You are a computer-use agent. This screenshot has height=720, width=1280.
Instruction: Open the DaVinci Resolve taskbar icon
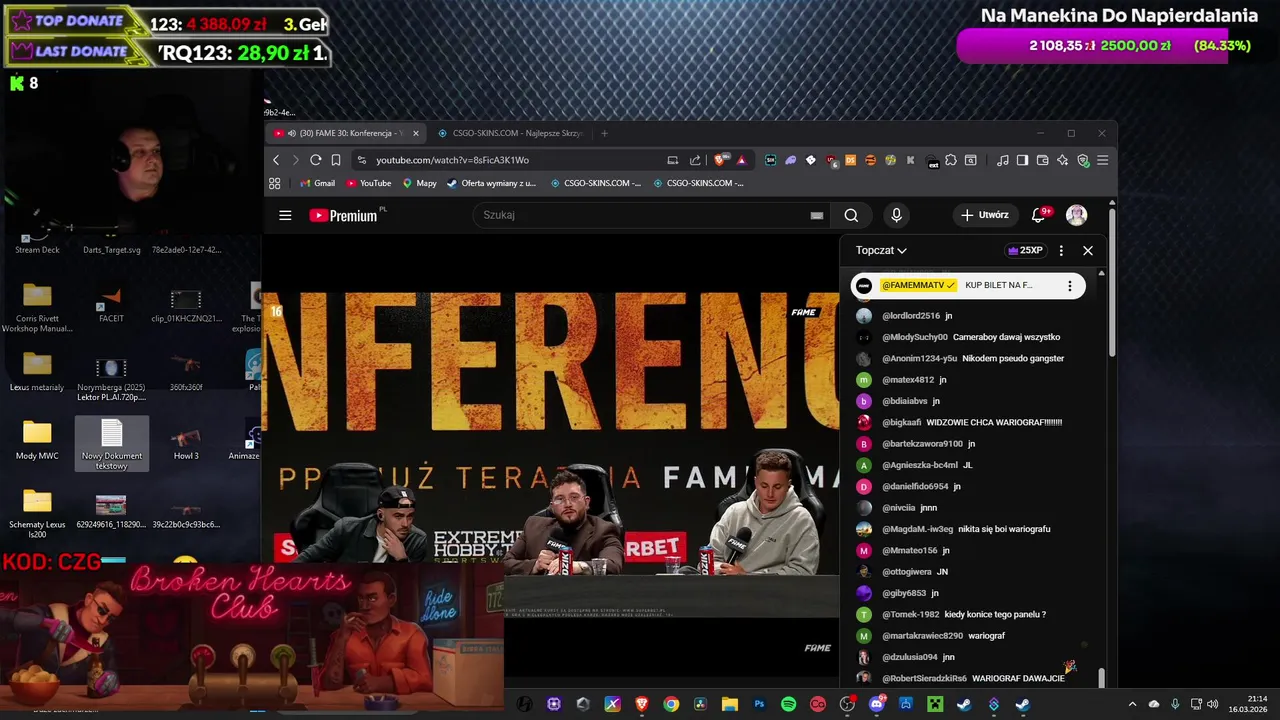[700, 704]
